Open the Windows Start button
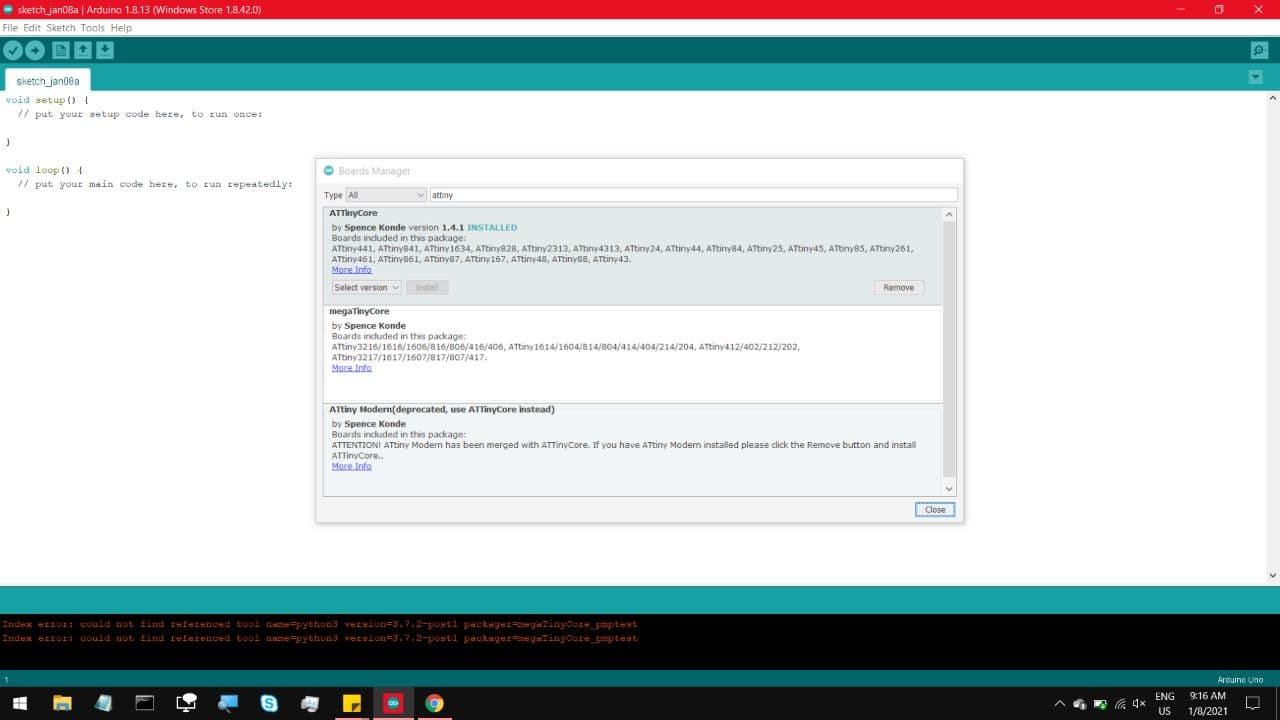The width and height of the screenshot is (1280, 720). point(19,703)
